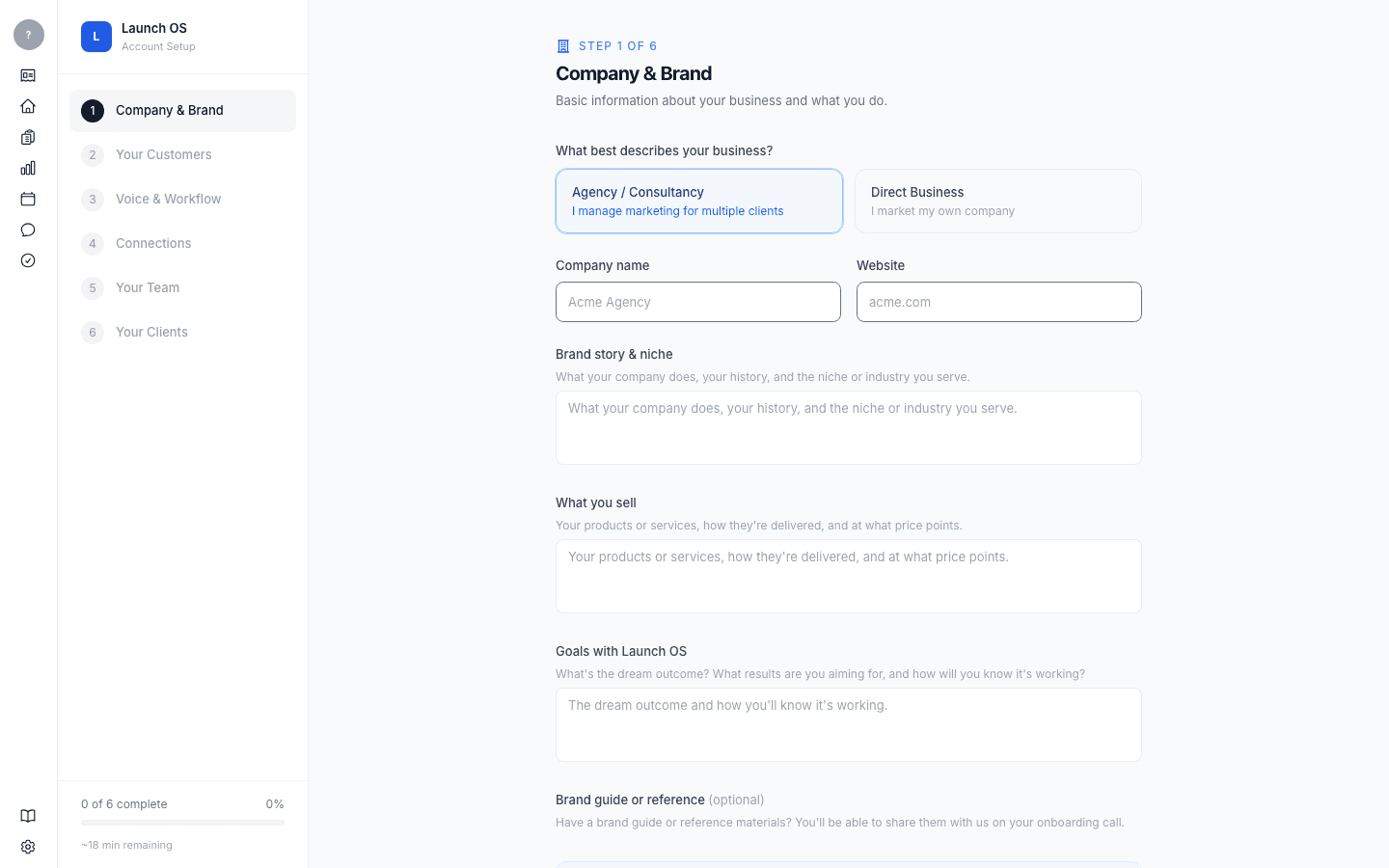
Task: Click the '0 of 6 complete' text
Action: (x=124, y=804)
